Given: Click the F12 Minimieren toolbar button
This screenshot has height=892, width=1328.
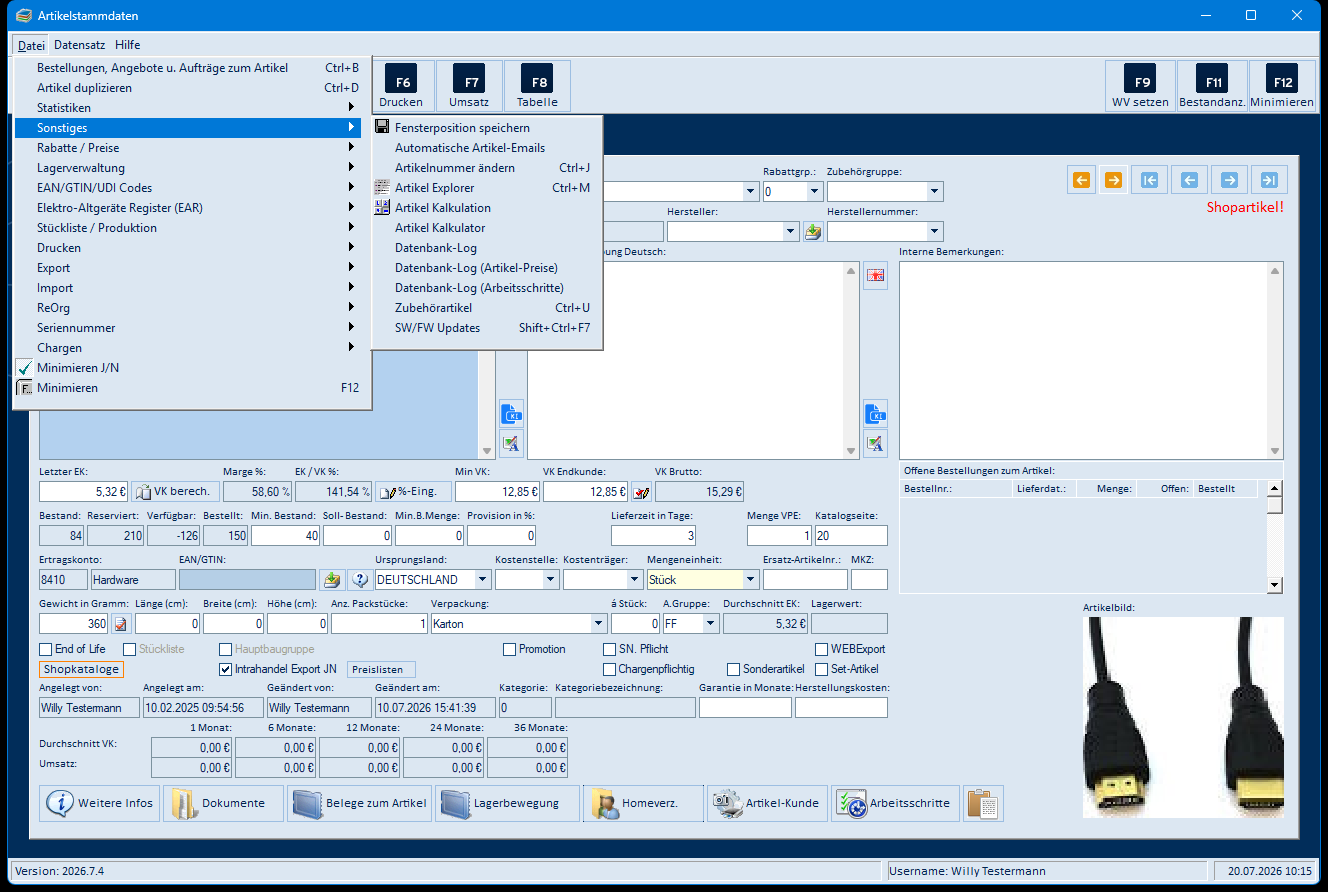Looking at the screenshot, I should pyautogui.click(x=1282, y=86).
